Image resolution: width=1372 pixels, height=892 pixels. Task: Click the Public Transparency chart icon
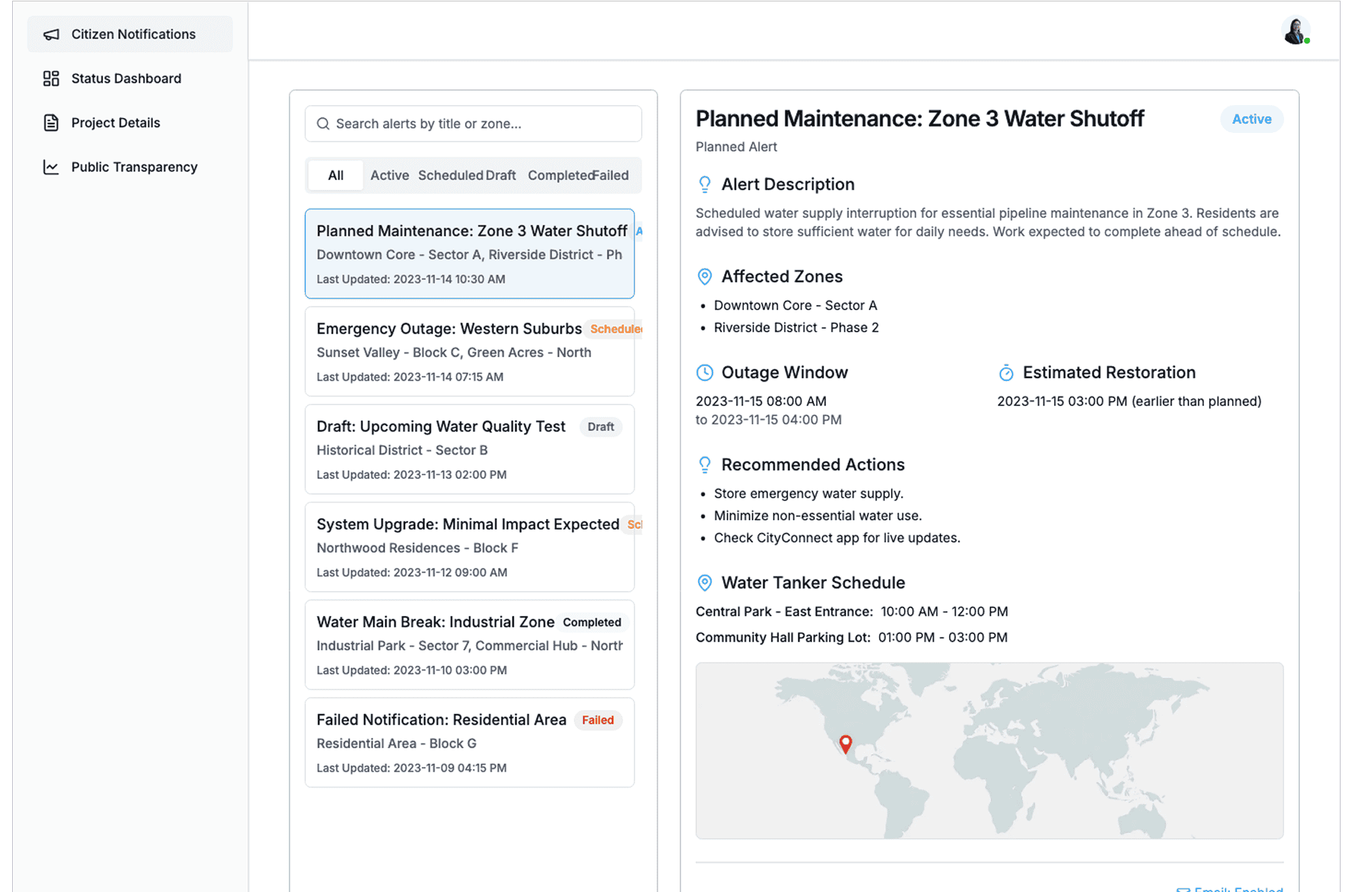[x=51, y=167]
